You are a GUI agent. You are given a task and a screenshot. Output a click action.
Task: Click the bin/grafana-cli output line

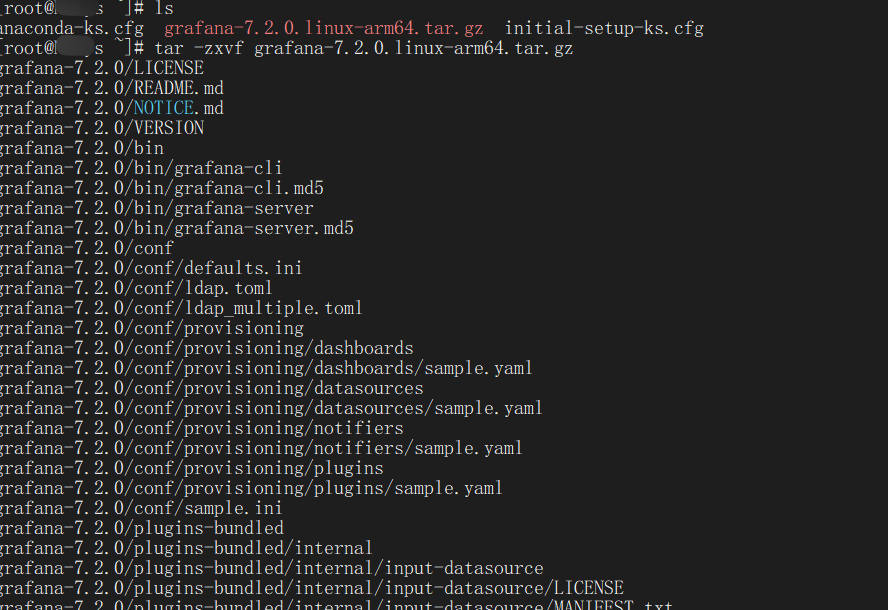click(x=140, y=168)
